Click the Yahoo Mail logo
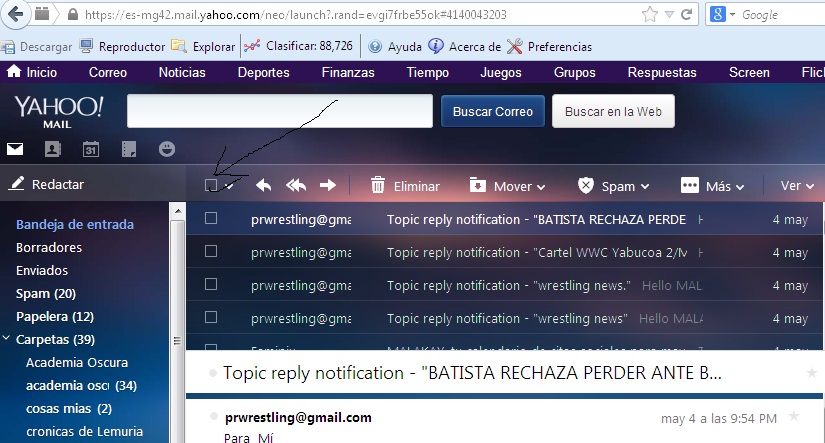The width and height of the screenshot is (825, 443). [58, 112]
